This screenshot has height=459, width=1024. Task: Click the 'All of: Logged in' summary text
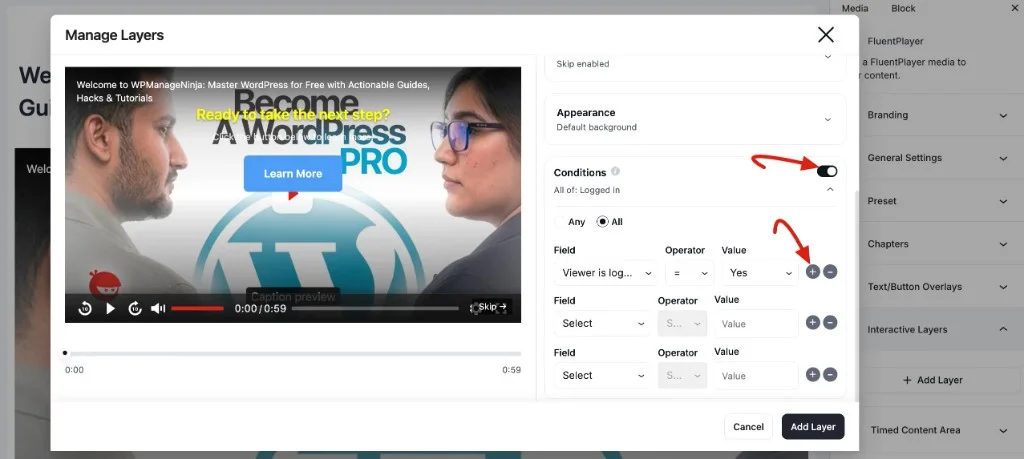click(586, 190)
